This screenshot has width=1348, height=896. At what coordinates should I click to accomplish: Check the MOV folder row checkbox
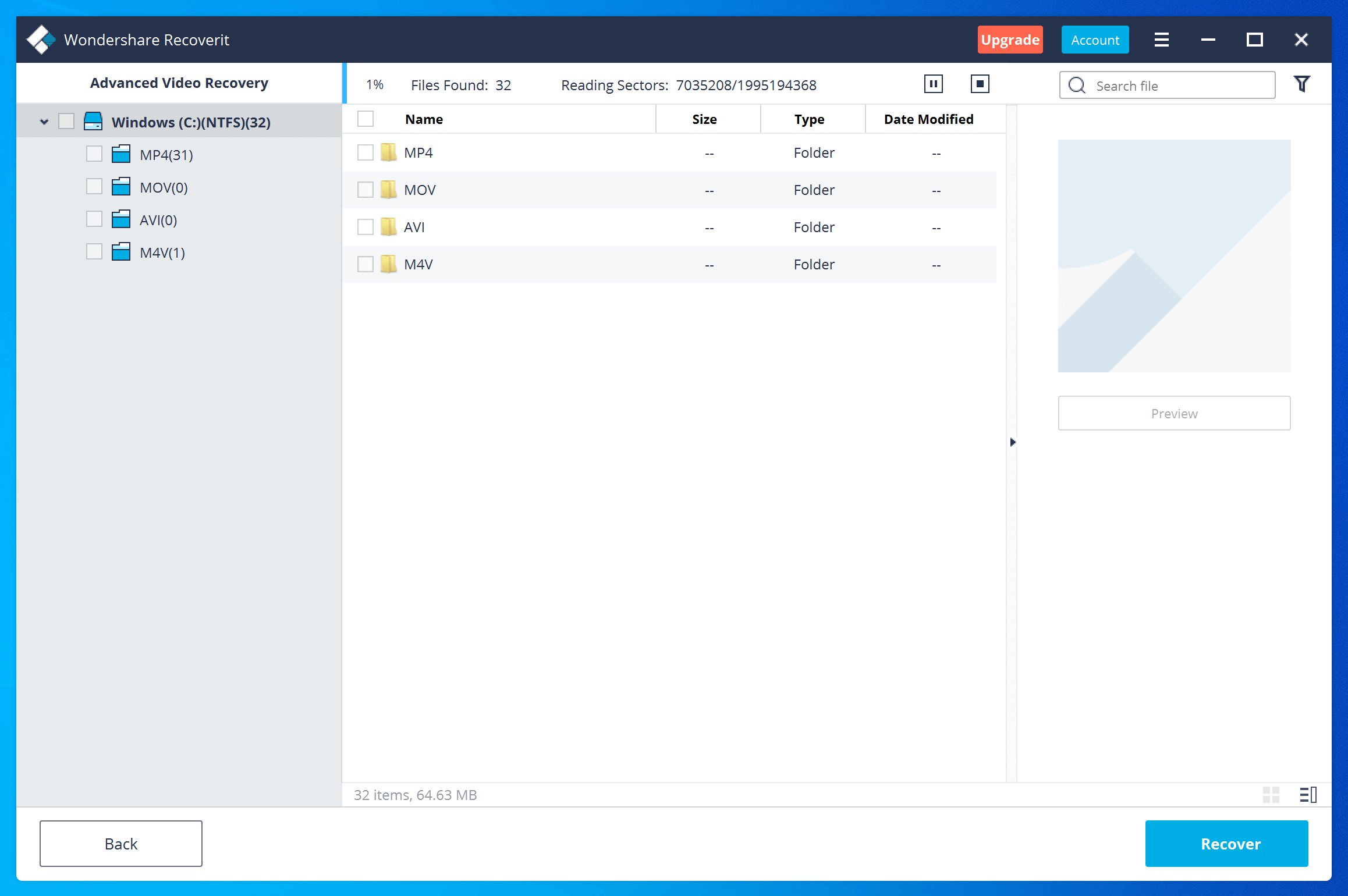pyautogui.click(x=366, y=190)
